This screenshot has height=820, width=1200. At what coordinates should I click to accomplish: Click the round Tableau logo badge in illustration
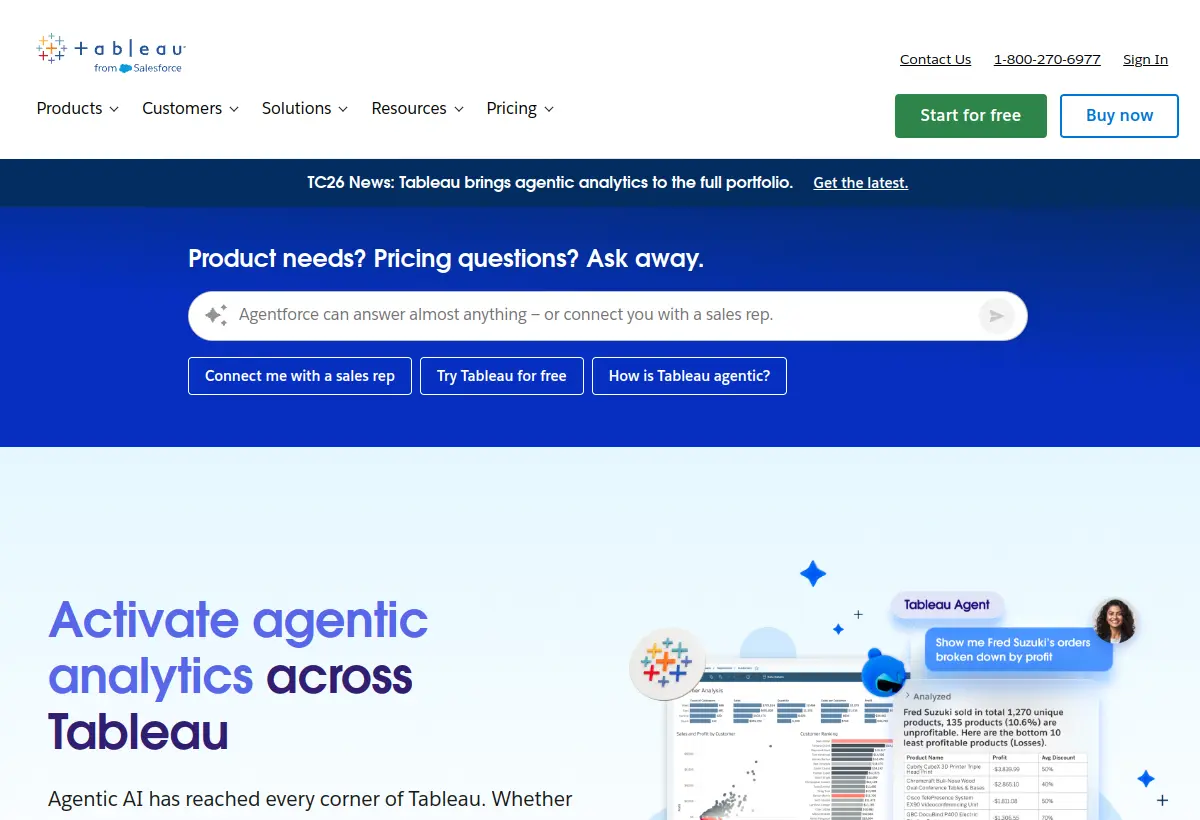point(667,662)
